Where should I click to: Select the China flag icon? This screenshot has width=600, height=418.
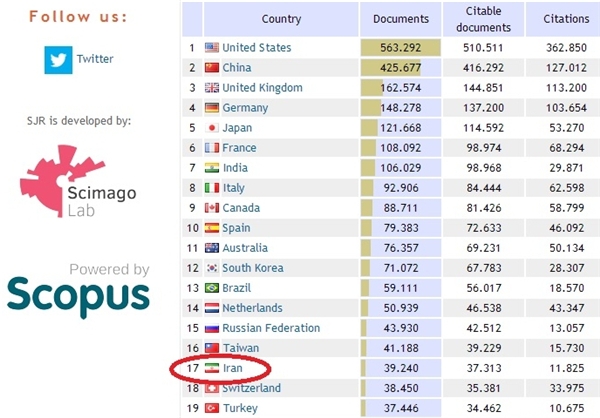click(211, 67)
